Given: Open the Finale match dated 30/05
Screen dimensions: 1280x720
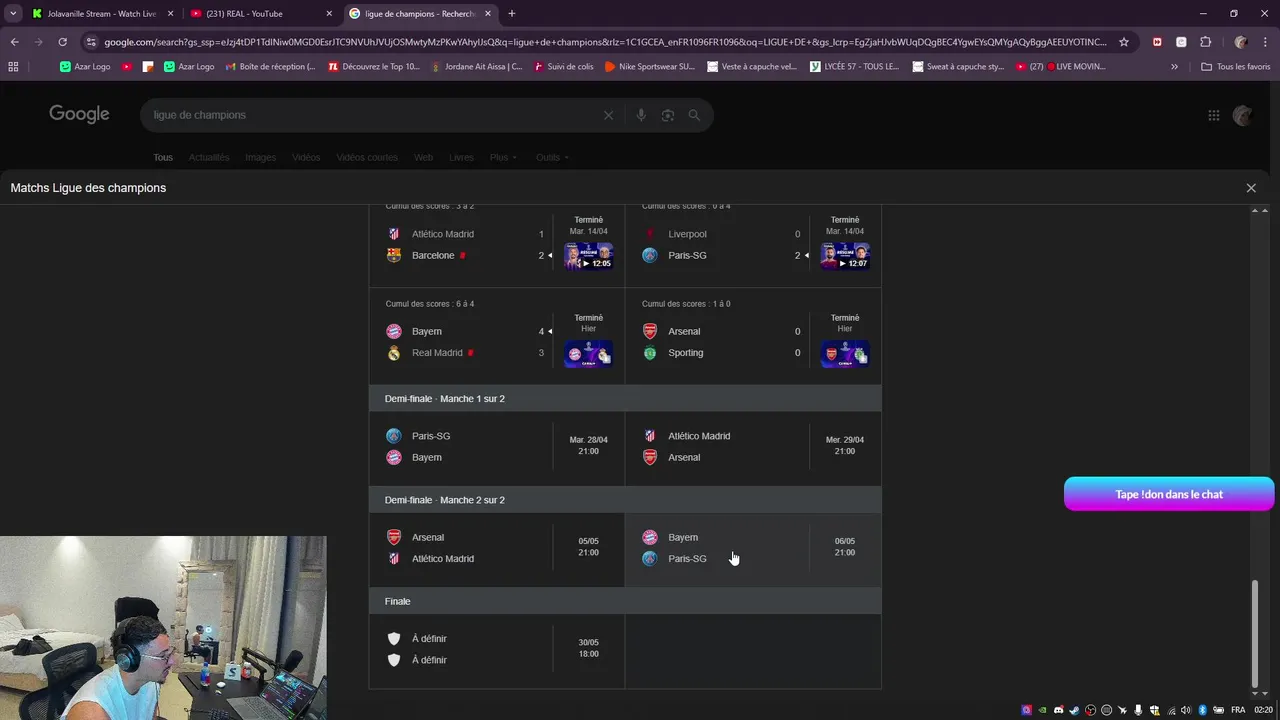Looking at the screenshot, I should point(497,650).
